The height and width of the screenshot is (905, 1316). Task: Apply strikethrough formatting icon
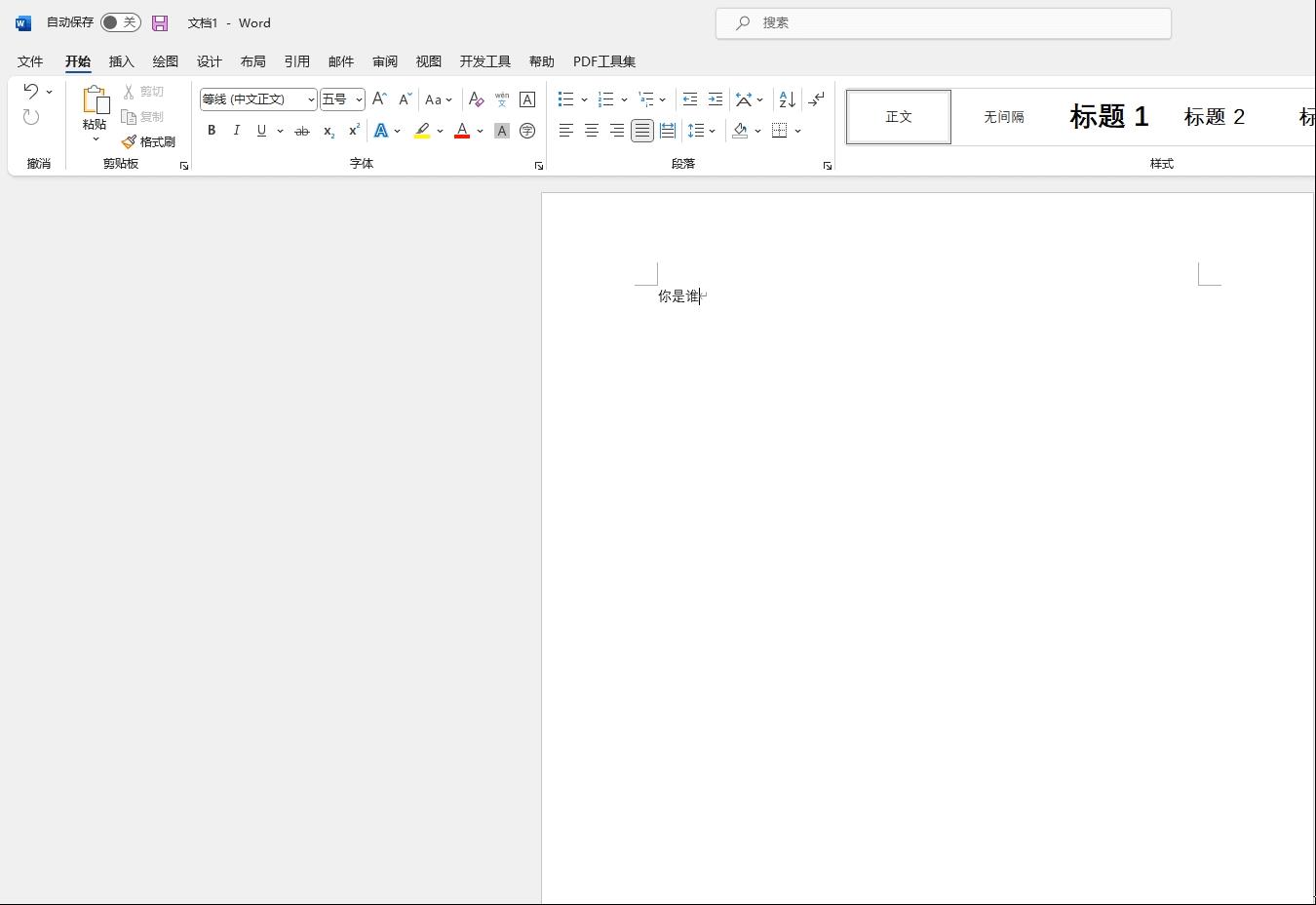[x=302, y=131]
